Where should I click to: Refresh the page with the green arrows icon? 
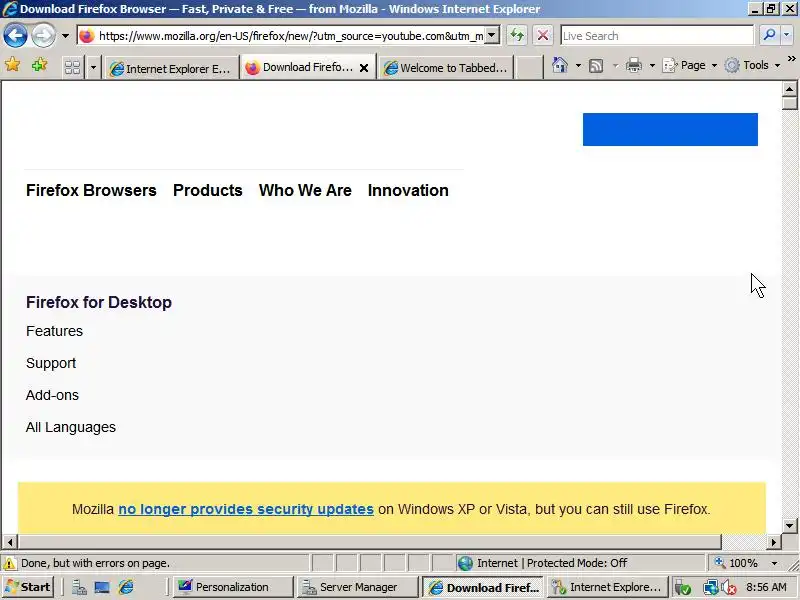[x=517, y=36]
